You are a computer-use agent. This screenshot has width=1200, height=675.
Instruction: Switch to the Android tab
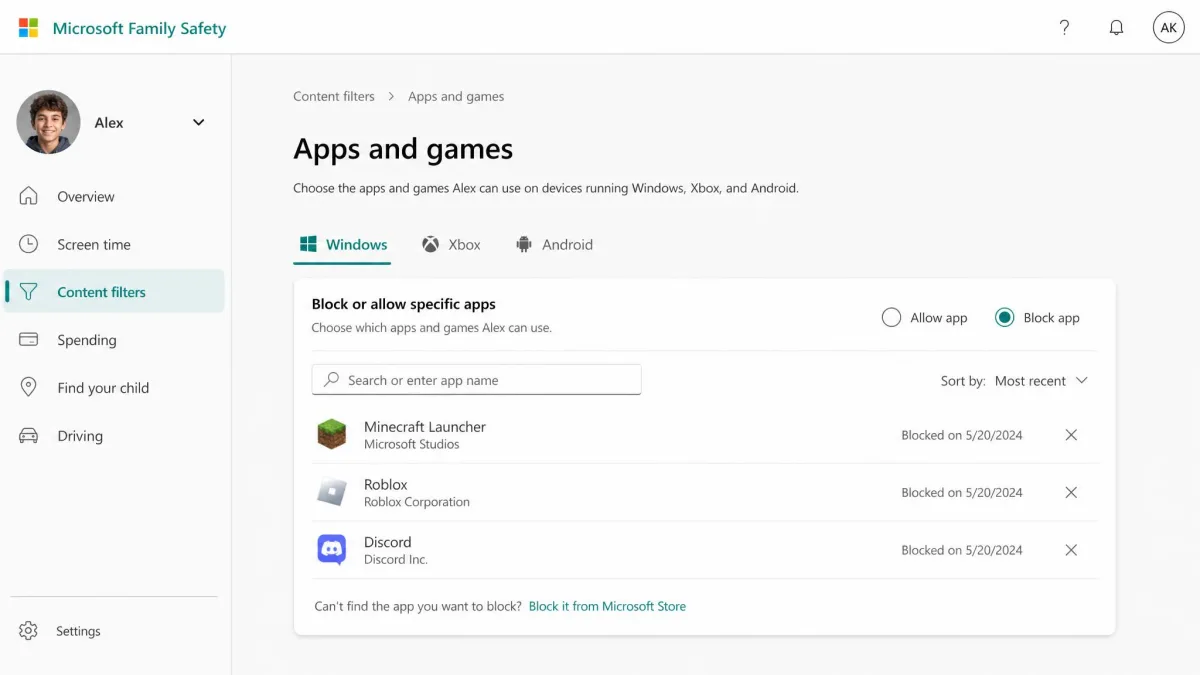point(554,244)
